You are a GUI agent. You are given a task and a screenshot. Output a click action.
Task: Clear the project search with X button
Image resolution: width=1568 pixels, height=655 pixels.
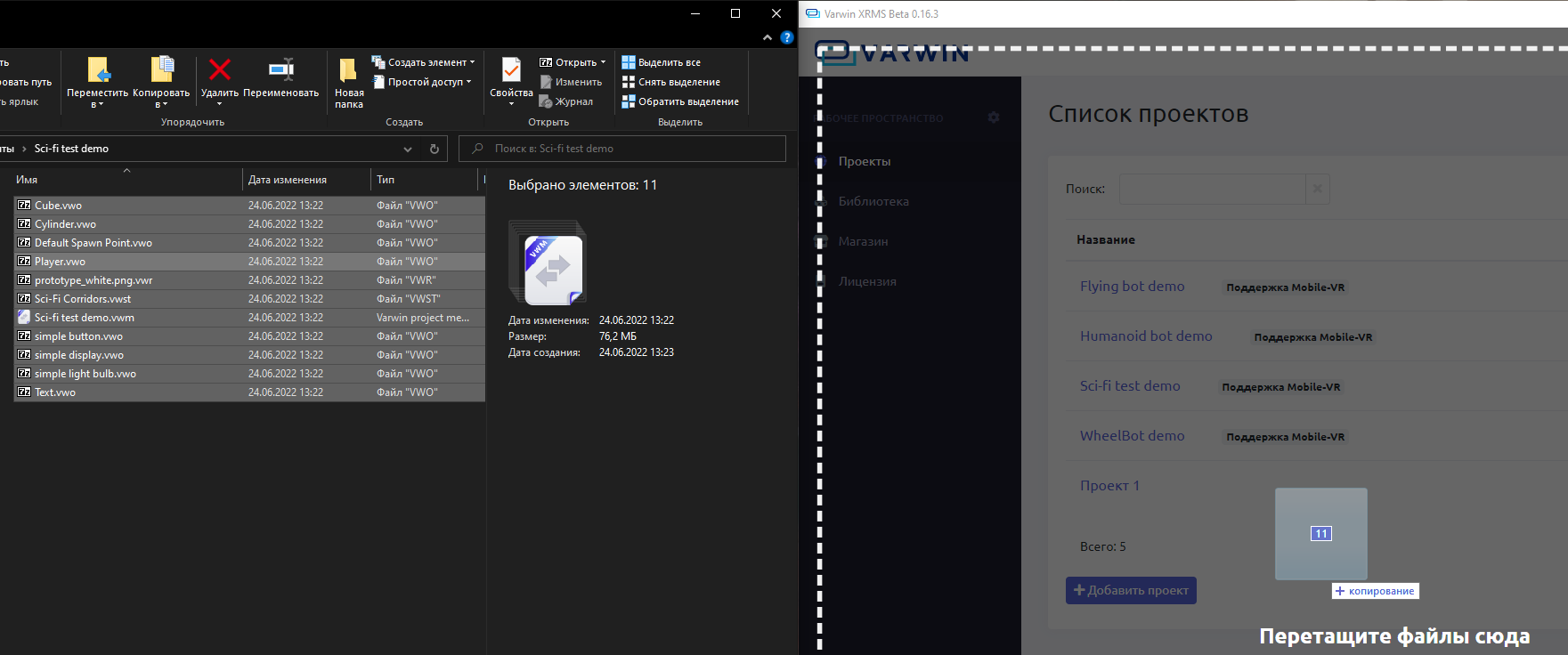[1317, 189]
